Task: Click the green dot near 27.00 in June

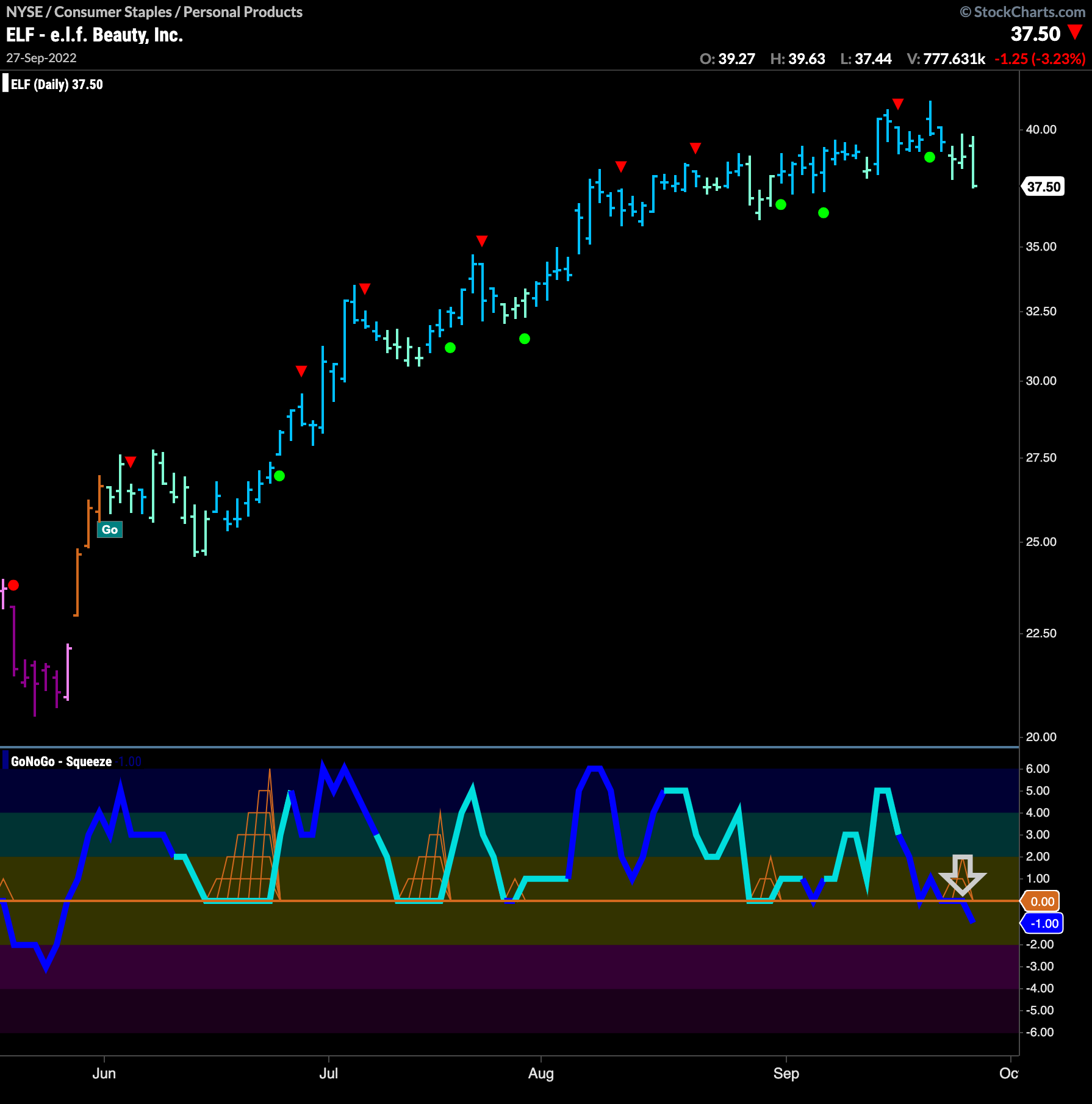Action: 279,476
